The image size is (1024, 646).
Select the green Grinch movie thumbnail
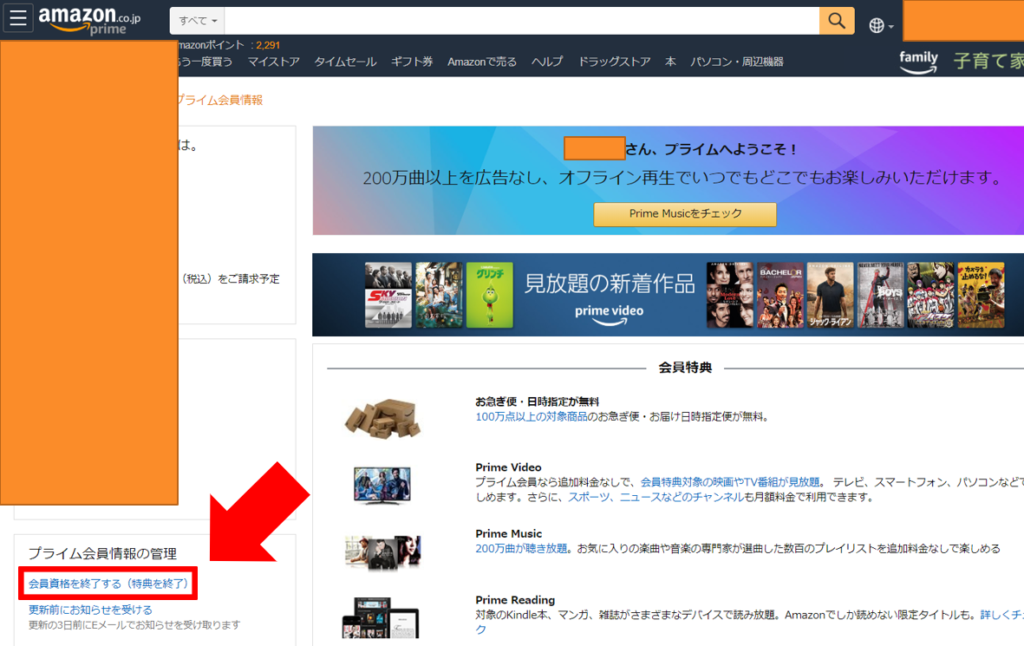pyautogui.click(x=490, y=295)
